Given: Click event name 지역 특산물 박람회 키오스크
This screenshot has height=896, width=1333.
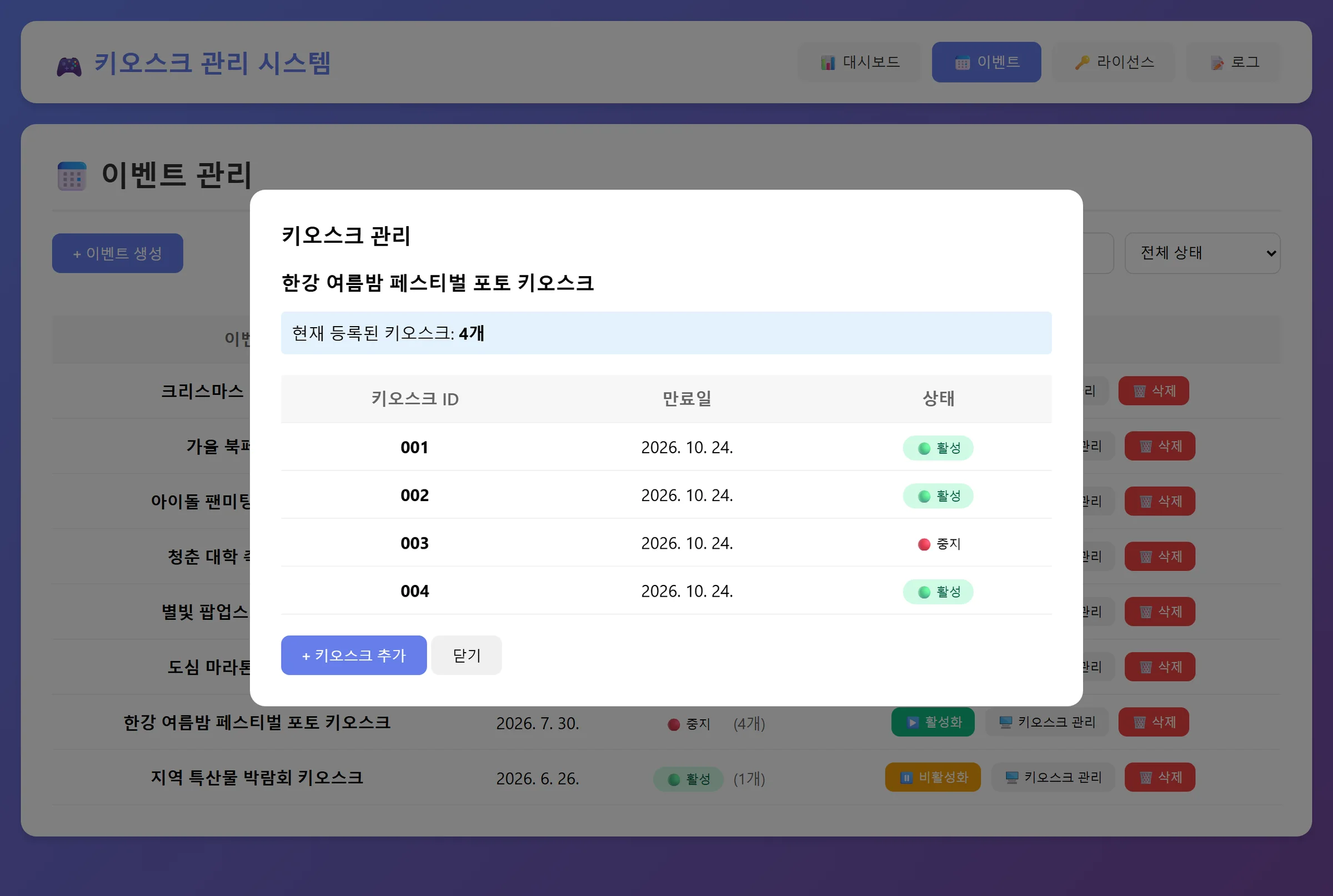Looking at the screenshot, I should click(x=257, y=777).
